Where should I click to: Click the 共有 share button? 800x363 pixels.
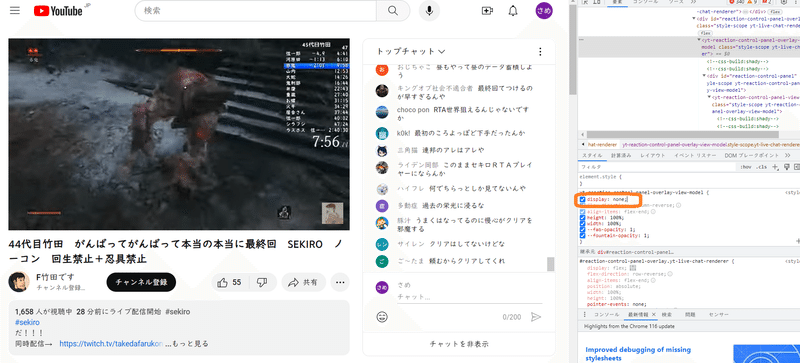click(x=303, y=282)
